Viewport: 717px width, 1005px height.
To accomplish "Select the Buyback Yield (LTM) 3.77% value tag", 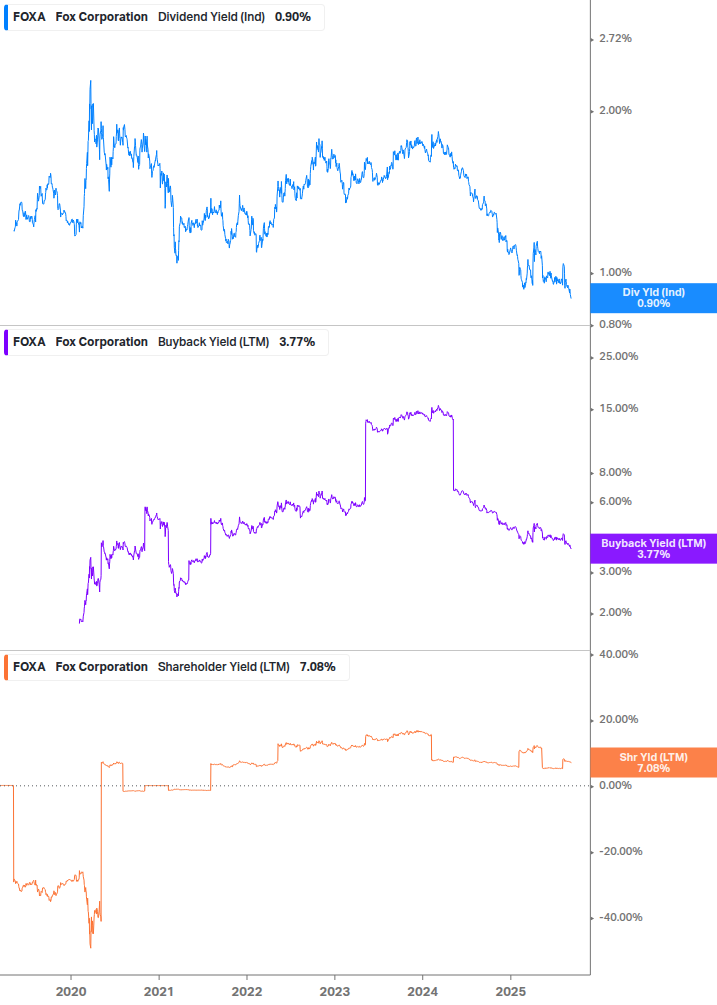I will [654, 549].
